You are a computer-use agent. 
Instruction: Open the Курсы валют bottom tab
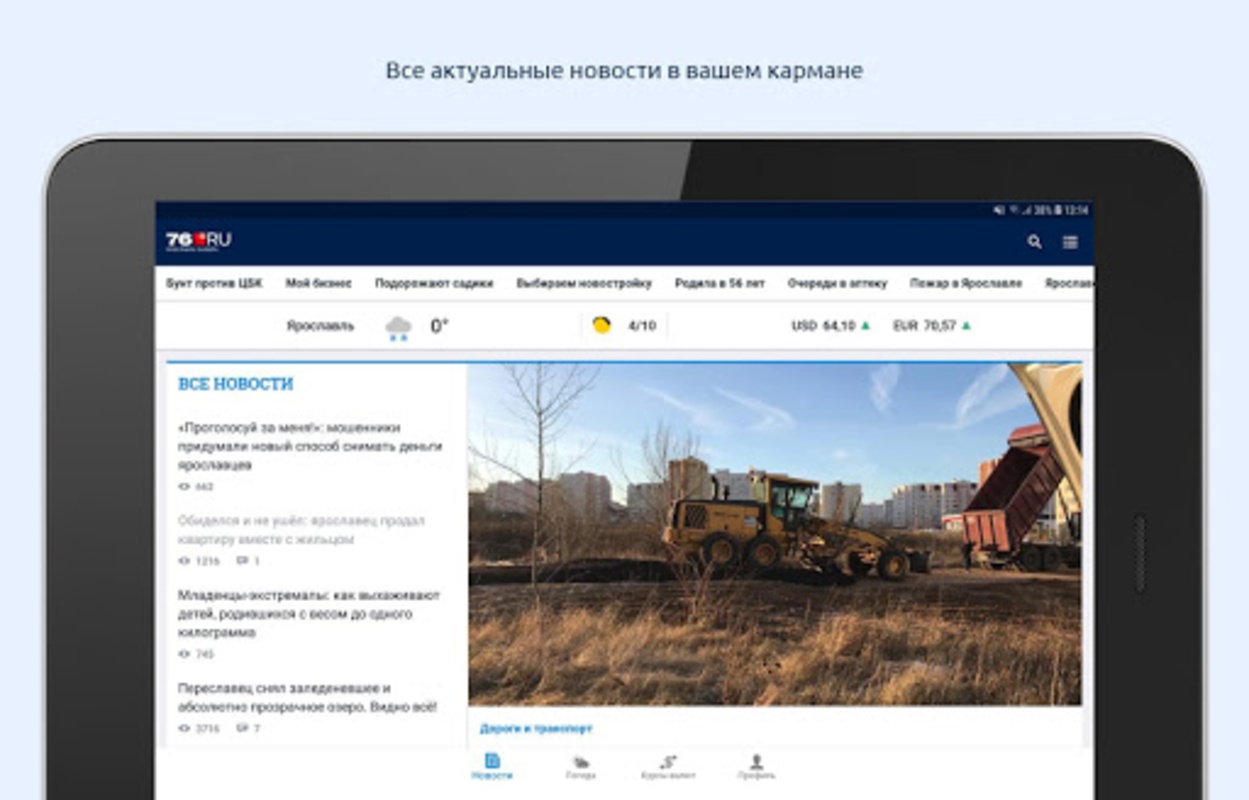668,768
